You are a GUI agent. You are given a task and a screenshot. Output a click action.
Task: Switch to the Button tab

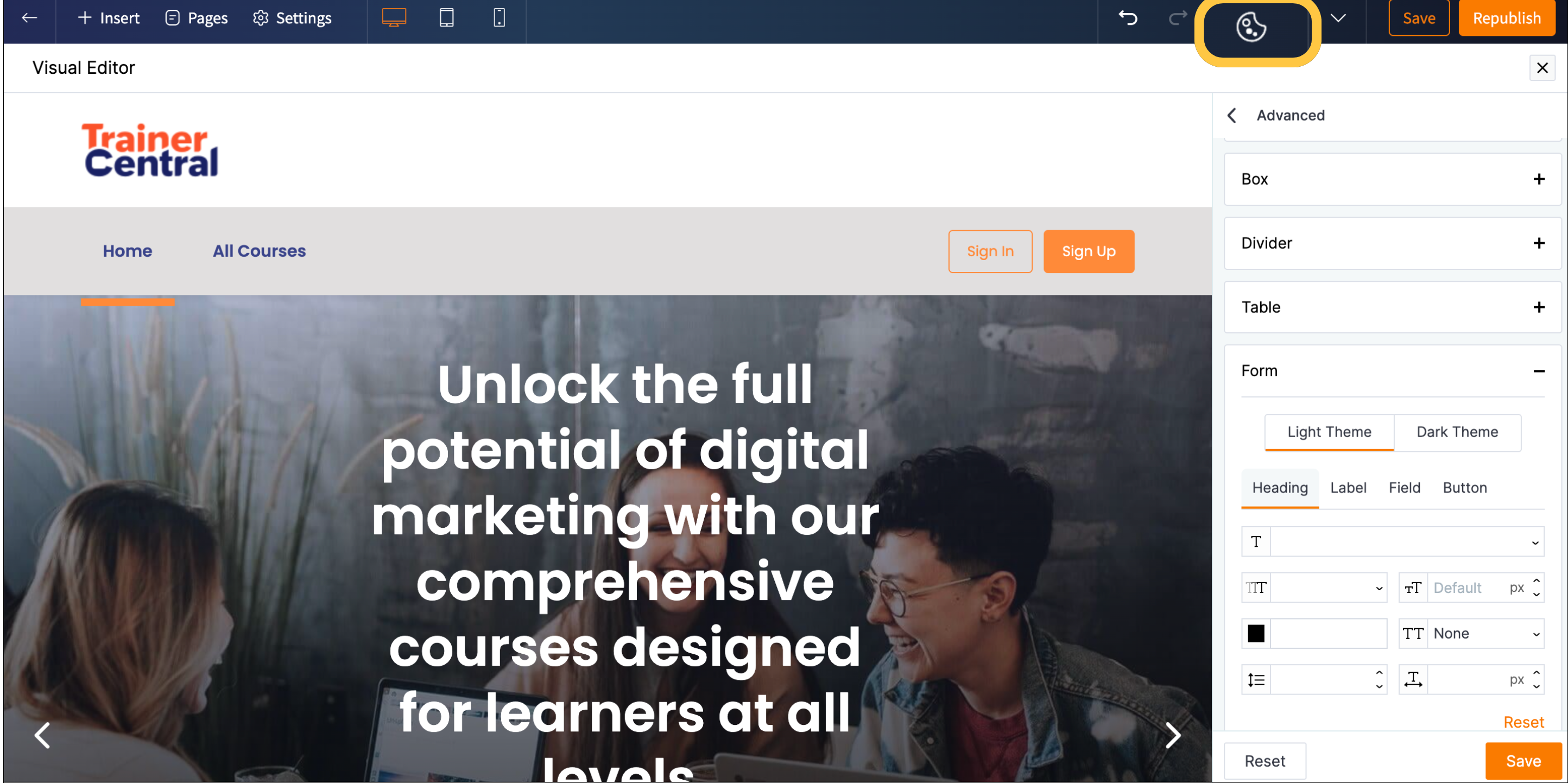[1464, 488]
